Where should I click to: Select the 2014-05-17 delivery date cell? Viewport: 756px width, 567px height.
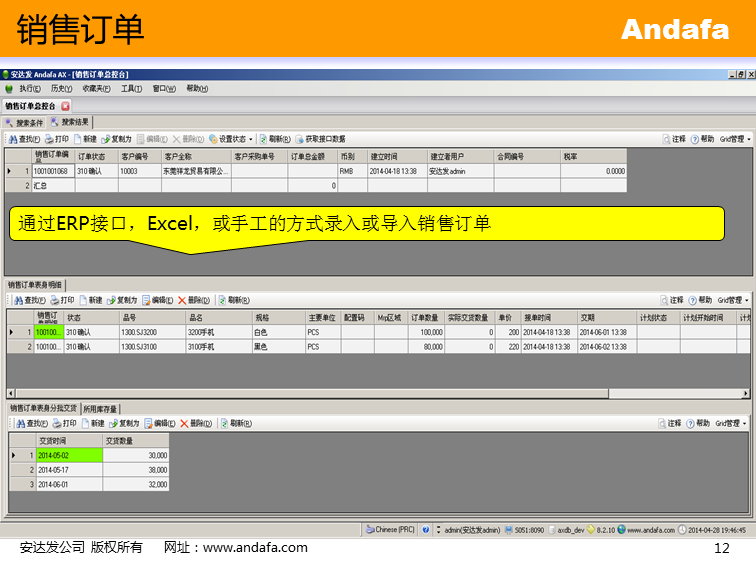tap(69, 469)
